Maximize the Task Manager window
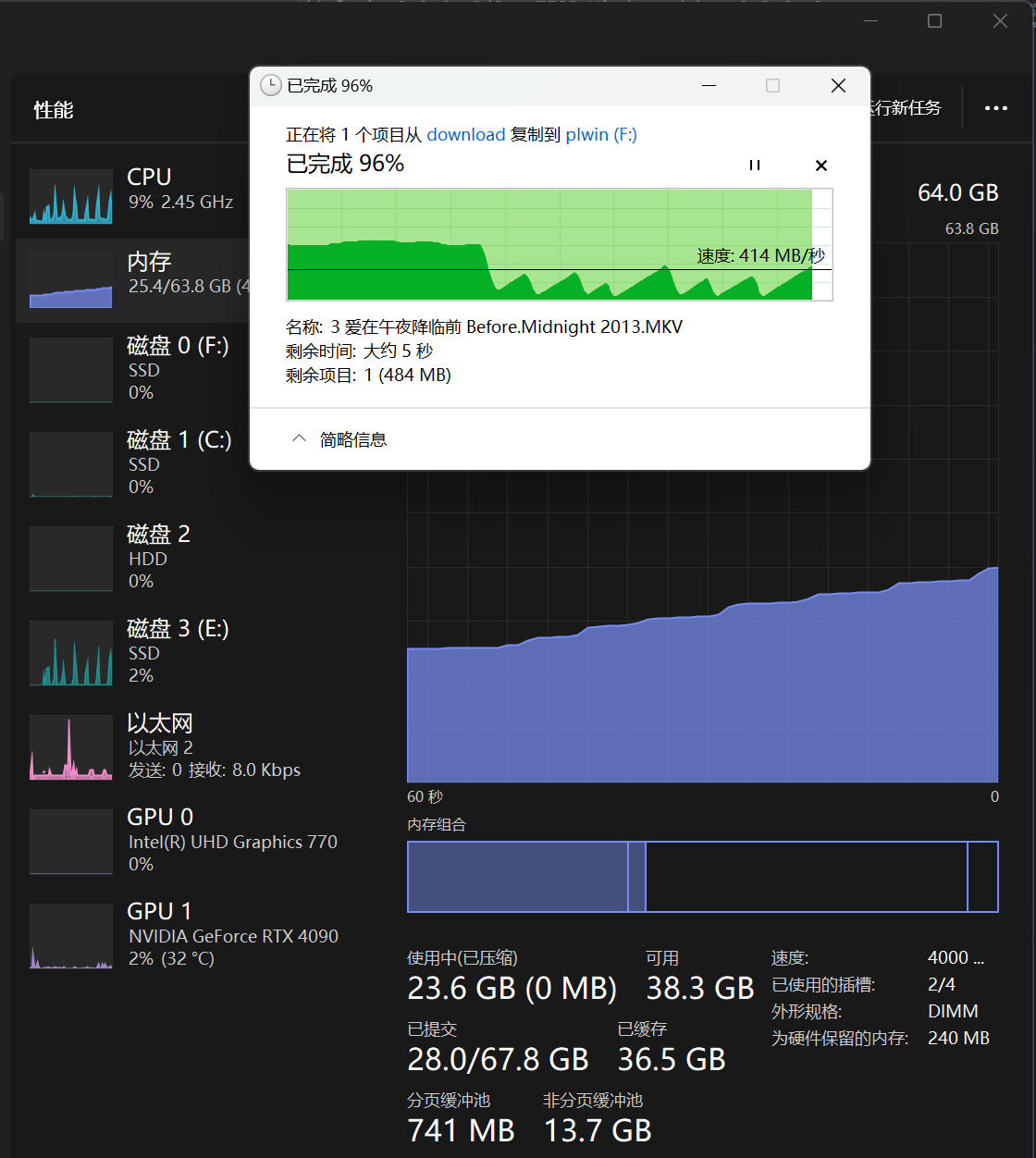The height and width of the screenshot is (1158, 1036). [934, 21]
